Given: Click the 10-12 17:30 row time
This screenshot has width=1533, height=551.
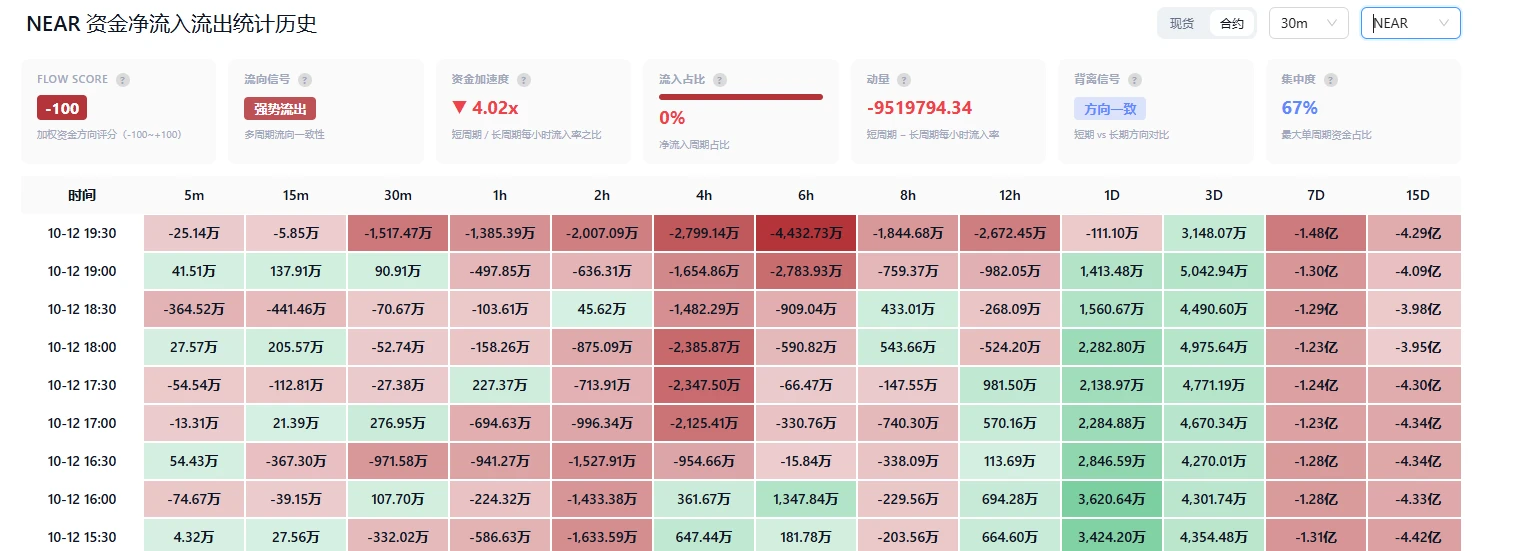Looking at the screenshot, I should point(82,385).
